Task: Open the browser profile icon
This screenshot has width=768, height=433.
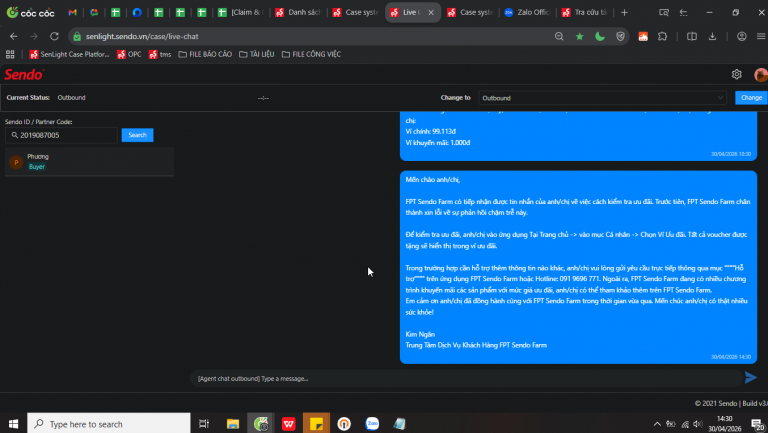Action: pos(742,36)
